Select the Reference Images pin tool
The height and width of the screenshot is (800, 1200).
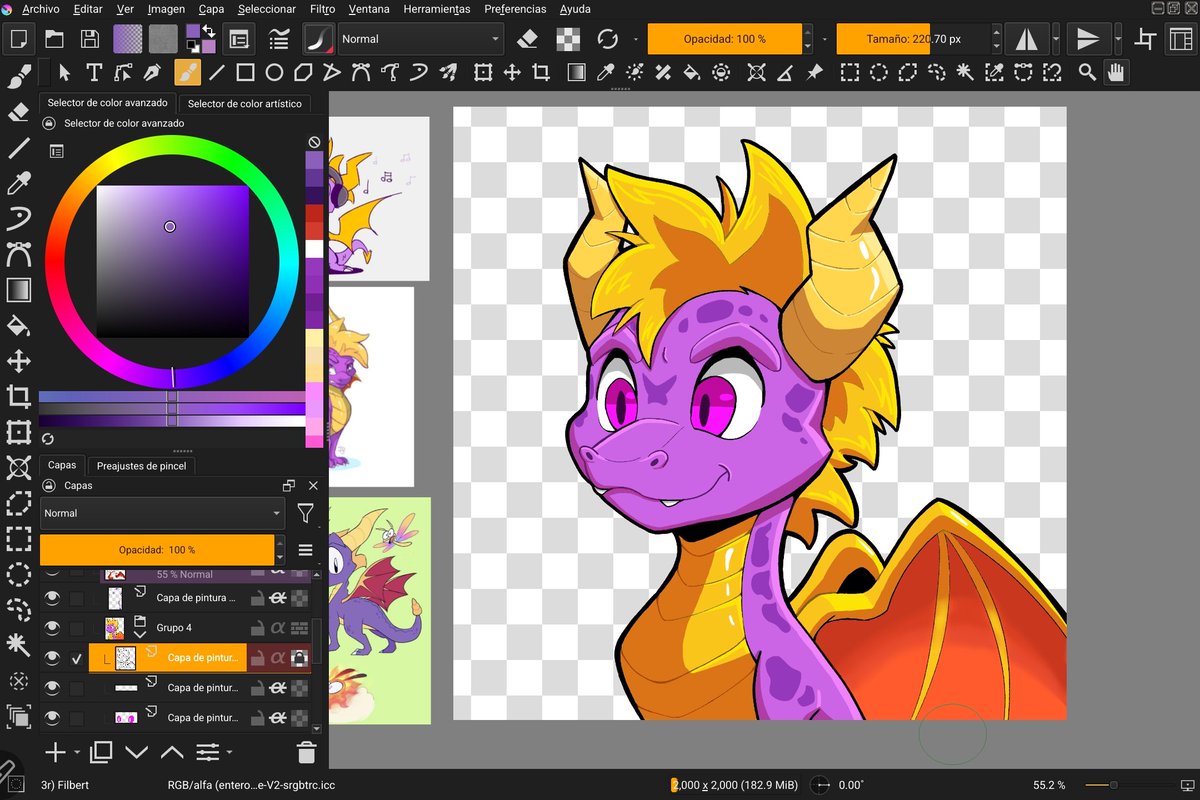(814, 72)
